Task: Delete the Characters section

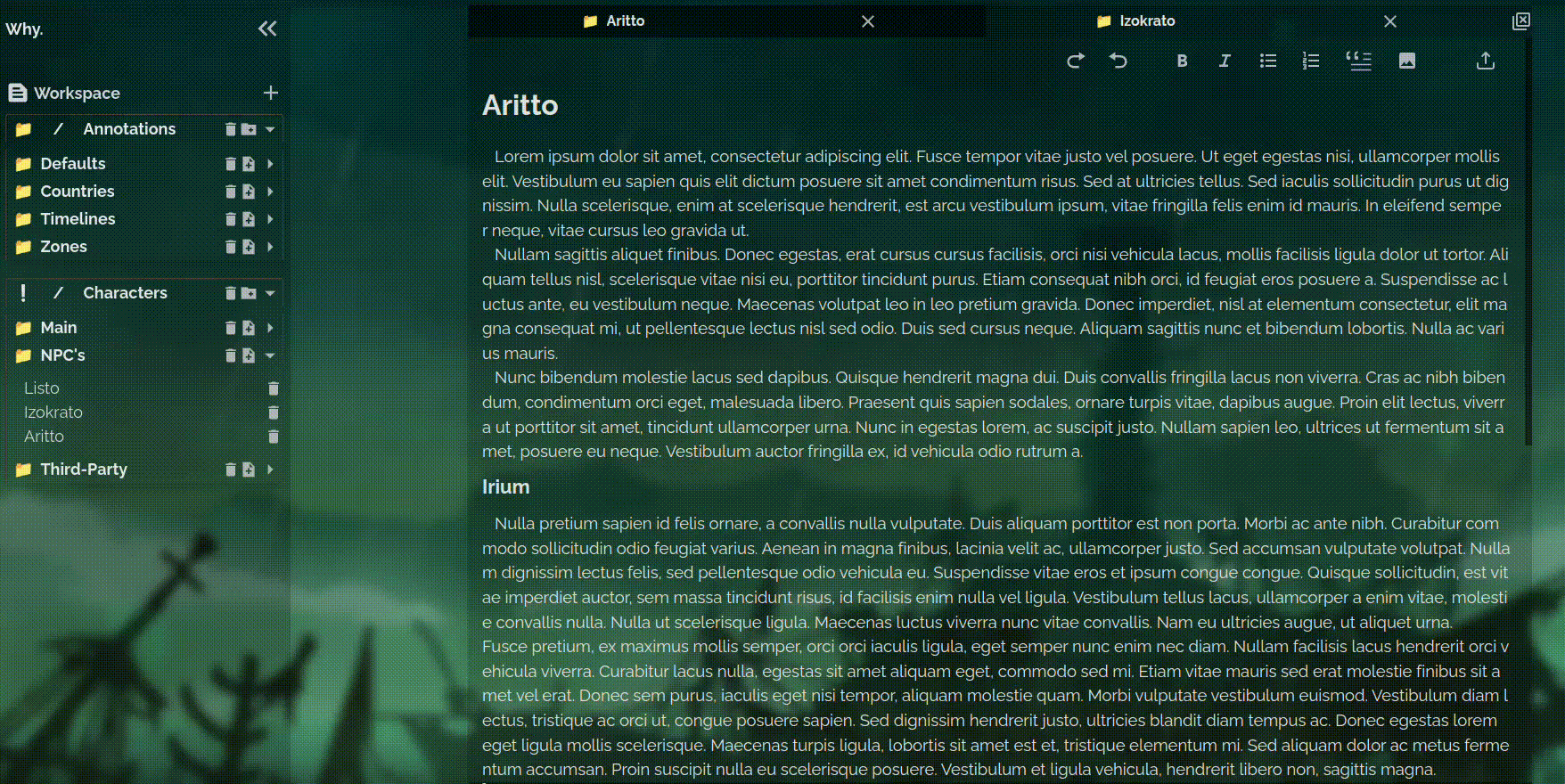Action: 231,293
